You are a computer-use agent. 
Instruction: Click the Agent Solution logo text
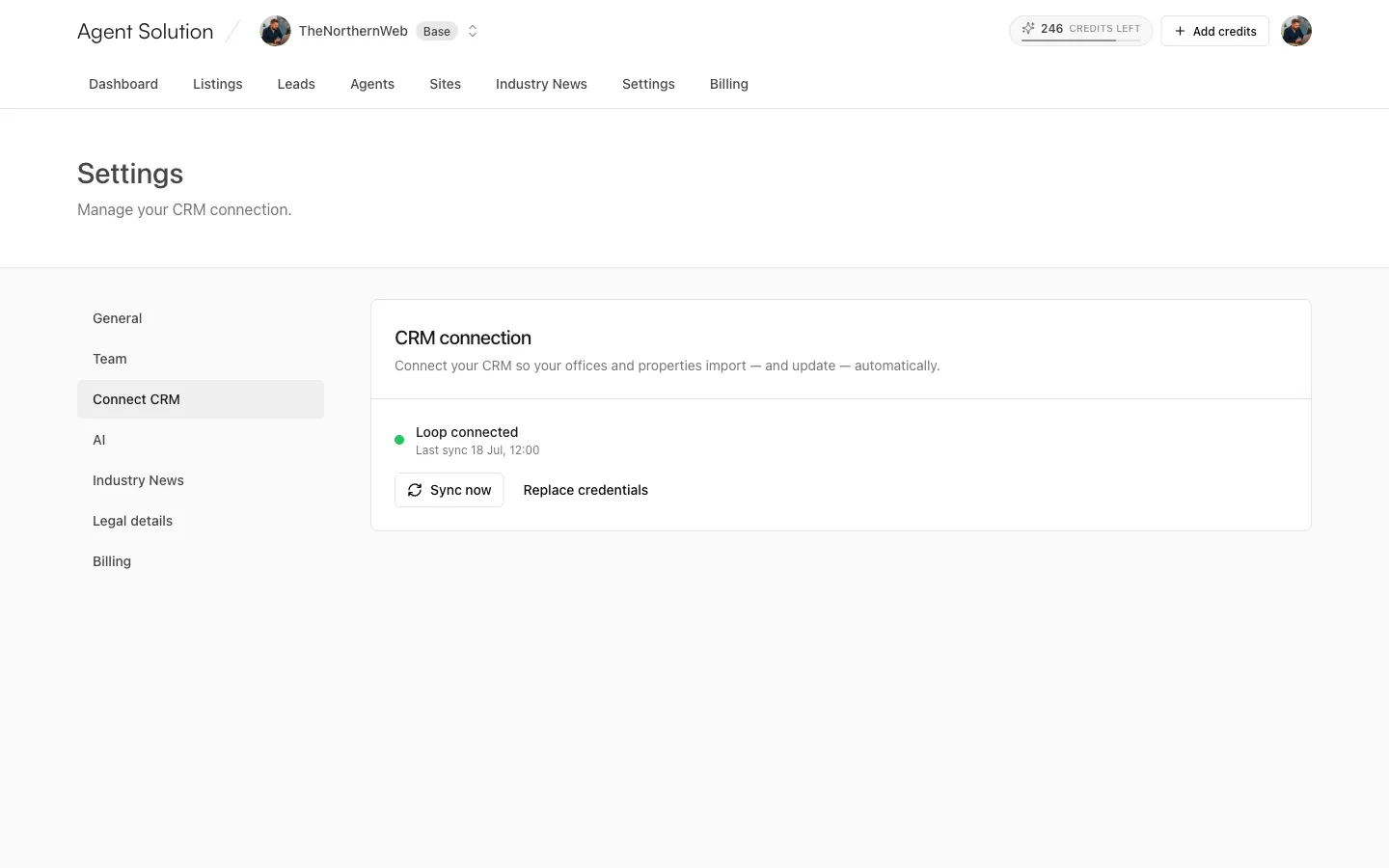pos(145,31)
